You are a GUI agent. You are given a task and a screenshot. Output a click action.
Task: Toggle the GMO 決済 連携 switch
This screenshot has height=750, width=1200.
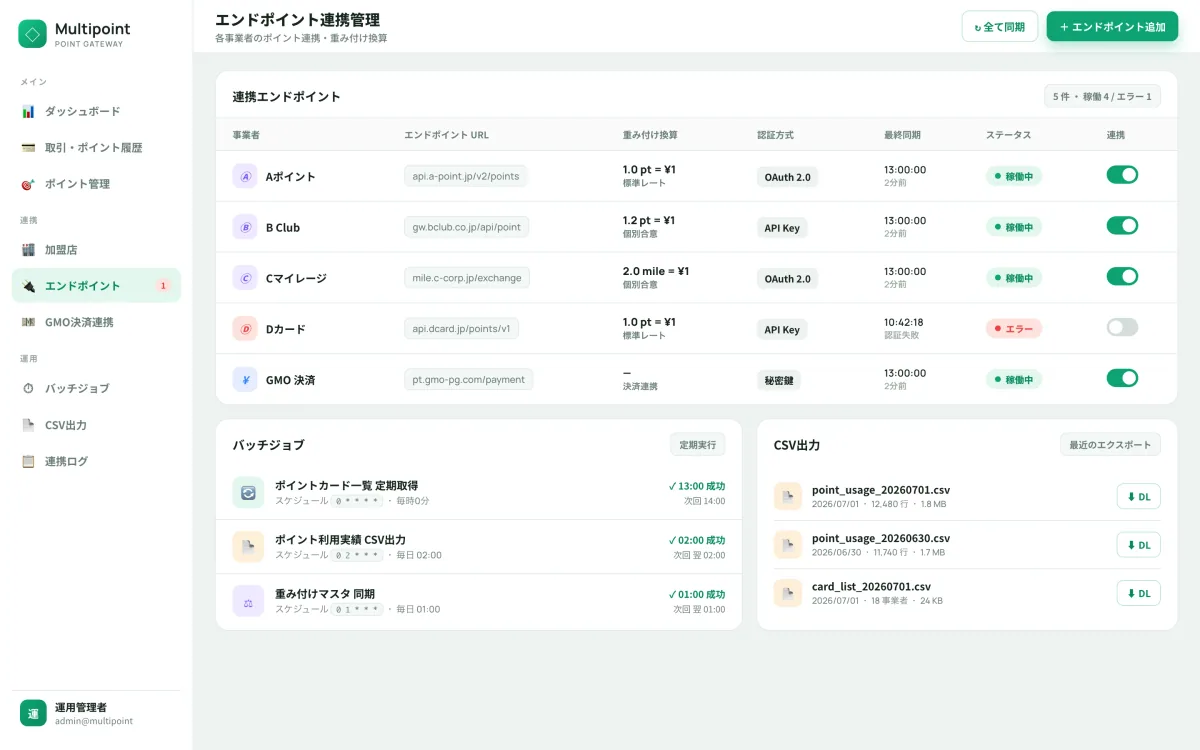coord(1122,378)
